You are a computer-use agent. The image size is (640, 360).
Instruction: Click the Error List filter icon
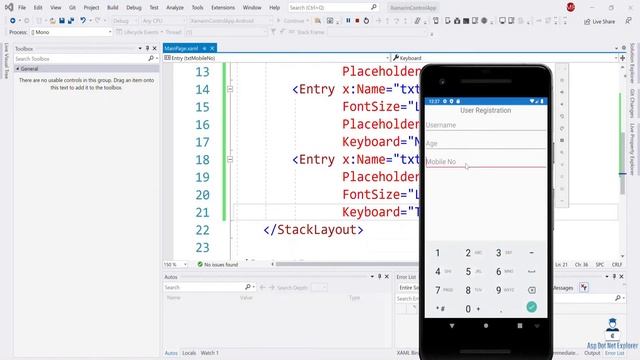[584, 288]
